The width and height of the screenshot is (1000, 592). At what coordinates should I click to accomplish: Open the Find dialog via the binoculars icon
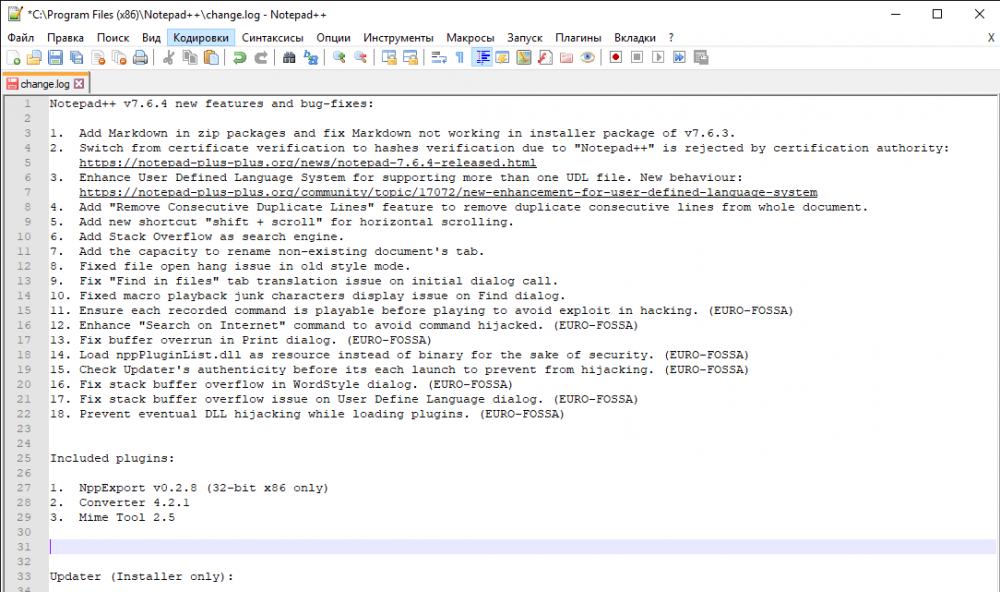click(287, 57)
